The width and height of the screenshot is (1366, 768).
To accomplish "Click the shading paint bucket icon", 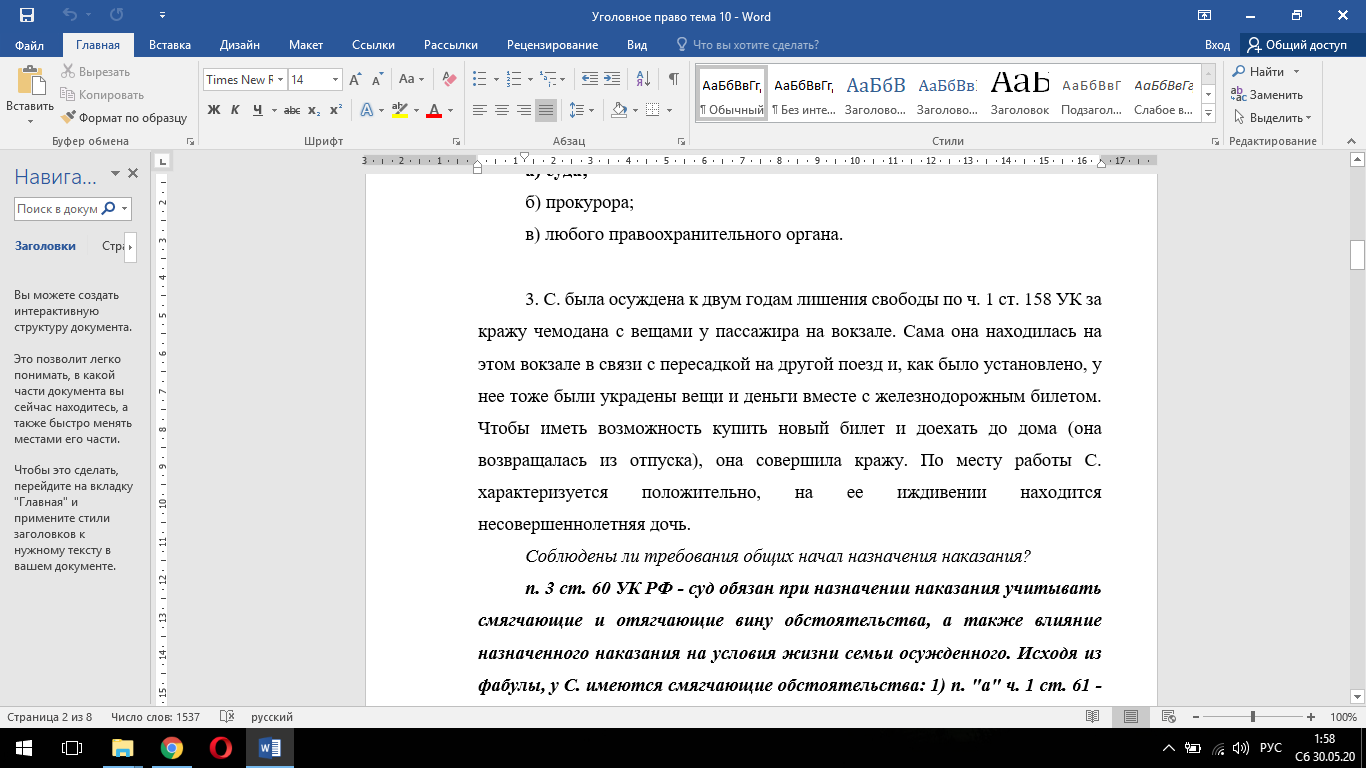I will 619,110.
